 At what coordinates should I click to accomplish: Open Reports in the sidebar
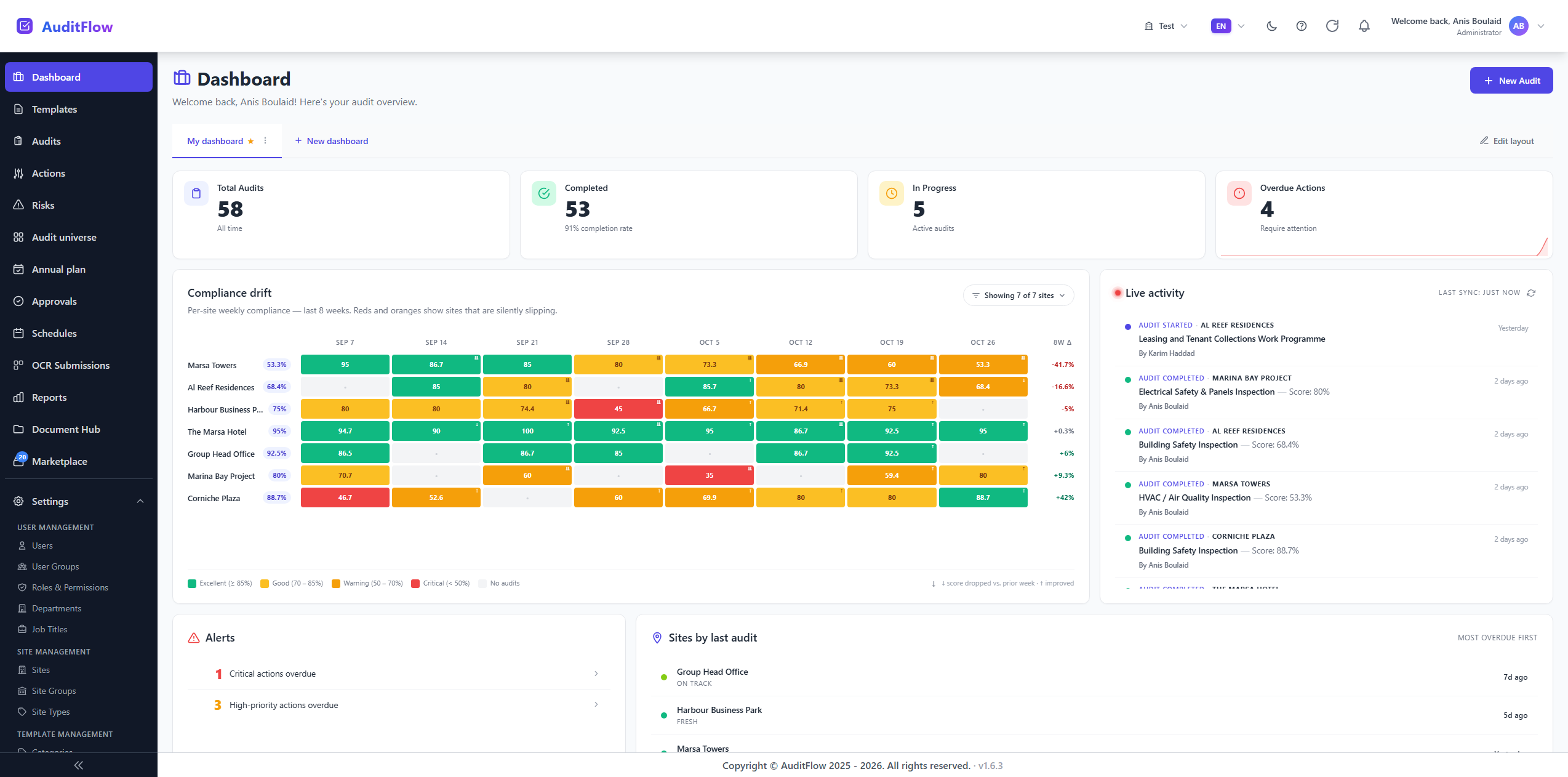coord(79,397)
